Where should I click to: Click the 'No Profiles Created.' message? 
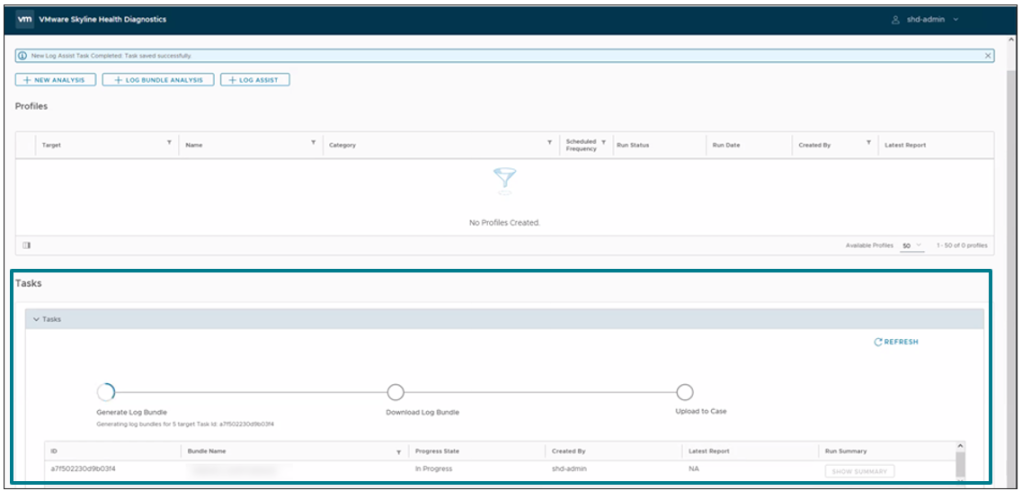tap(504, 222)
